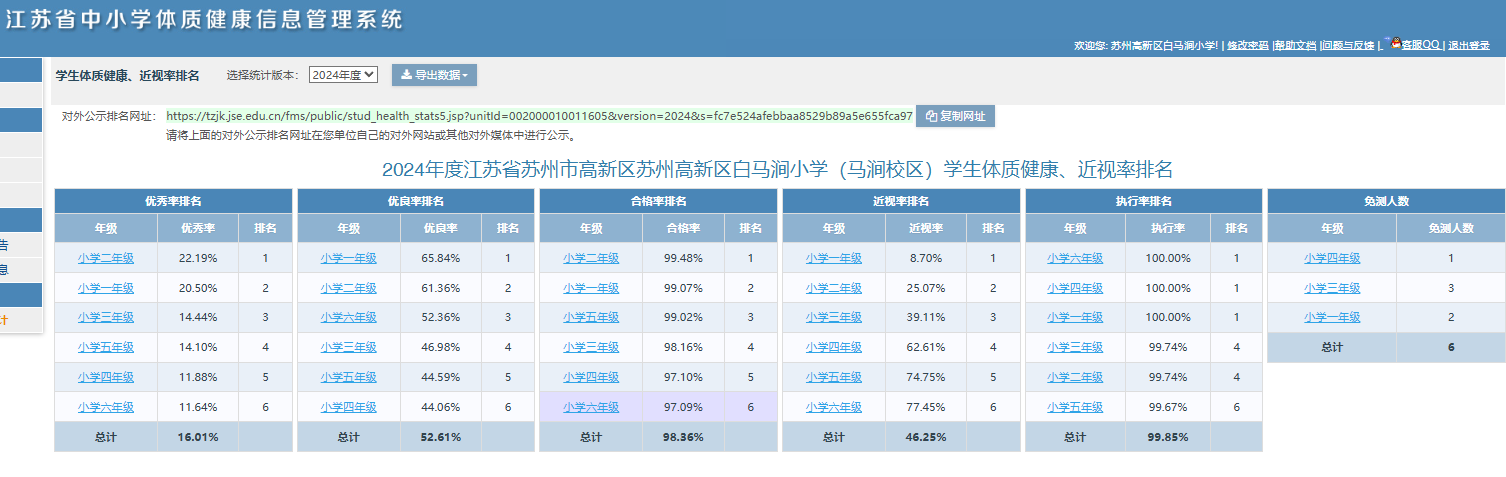Open 小学五年级 in the 优秀率排名 table

[x=106, y=347]
